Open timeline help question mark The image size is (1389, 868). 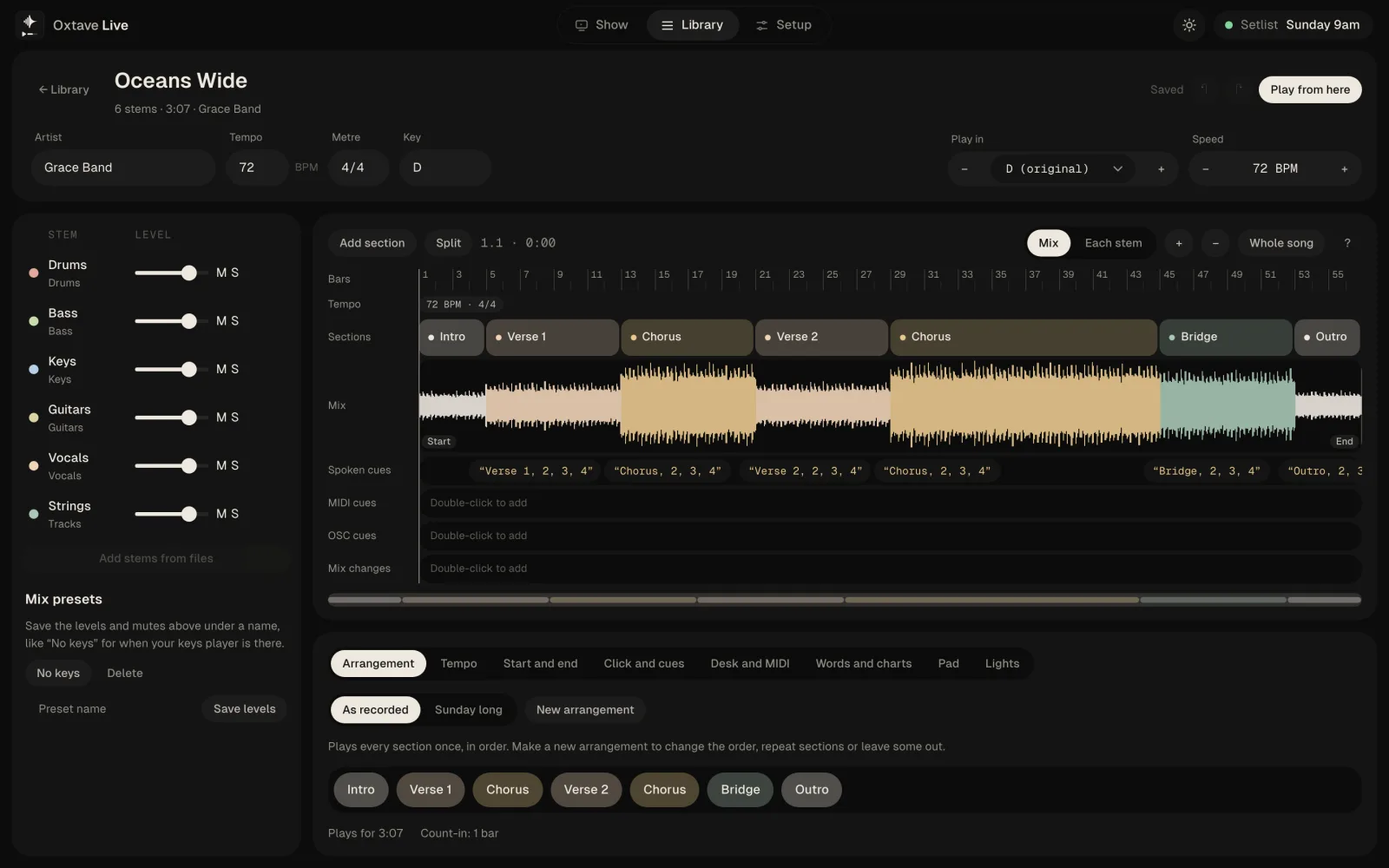pos(1347,243)
